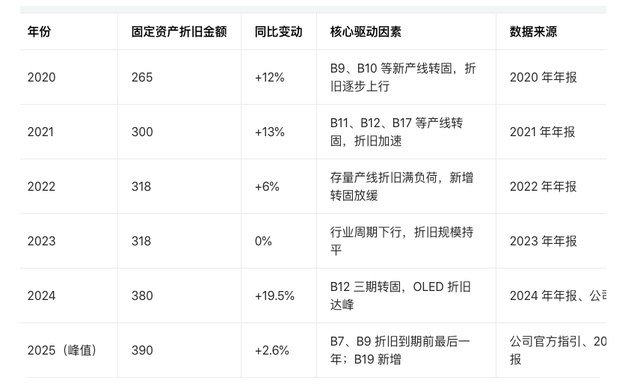Click the 2021 年年报 source cell
Viewport: 640px width, 386px height.
pyautogui.click(x=542, y=132)
